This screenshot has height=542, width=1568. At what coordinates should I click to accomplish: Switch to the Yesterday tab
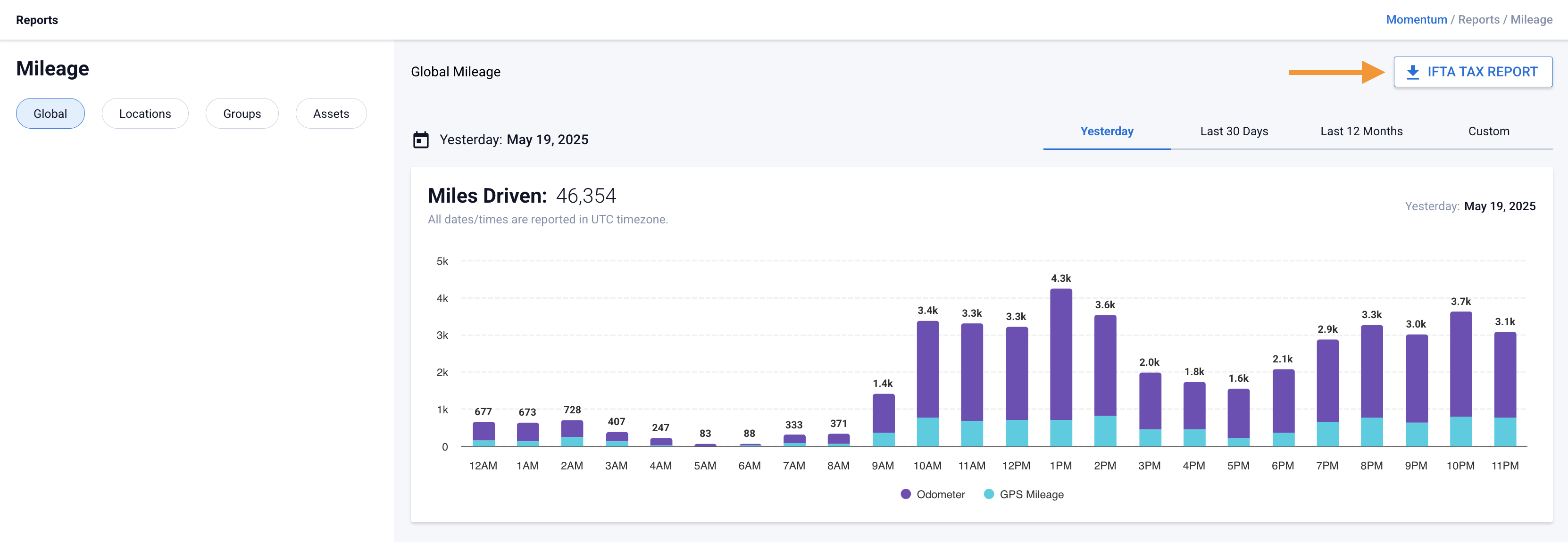pyautogui.click(x=1106, y=131)
